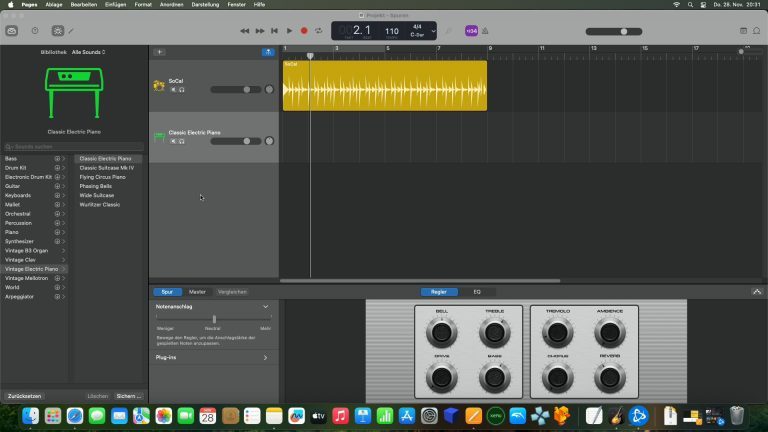Viewport: 768px width, 432px height.
Task: Click the Vergleichen button
Action: pyautogui.click(x=232, y=292)
